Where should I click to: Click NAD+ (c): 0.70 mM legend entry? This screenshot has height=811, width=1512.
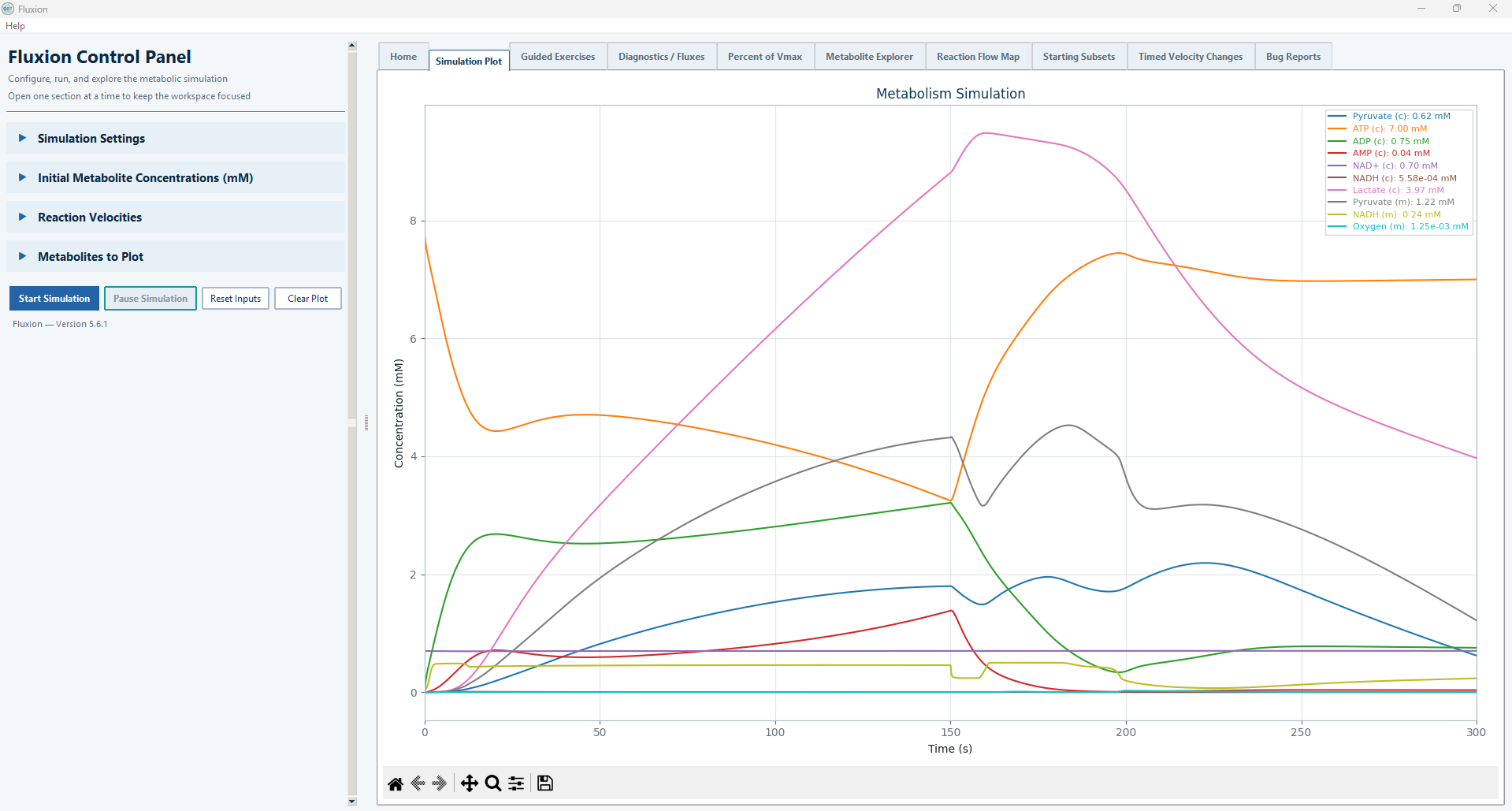pos(1395,166)
